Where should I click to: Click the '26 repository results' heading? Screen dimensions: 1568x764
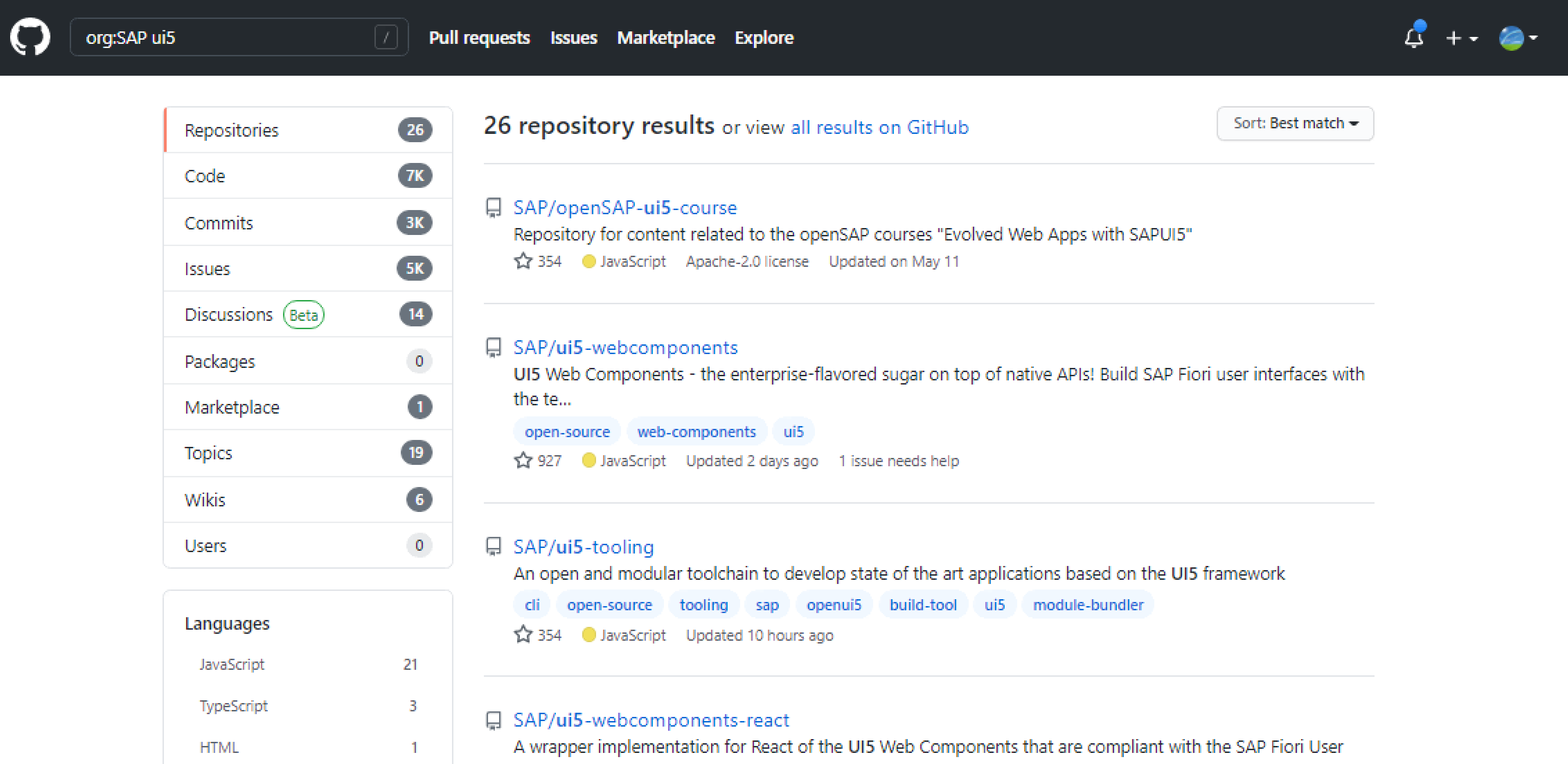tap(599, 126)
